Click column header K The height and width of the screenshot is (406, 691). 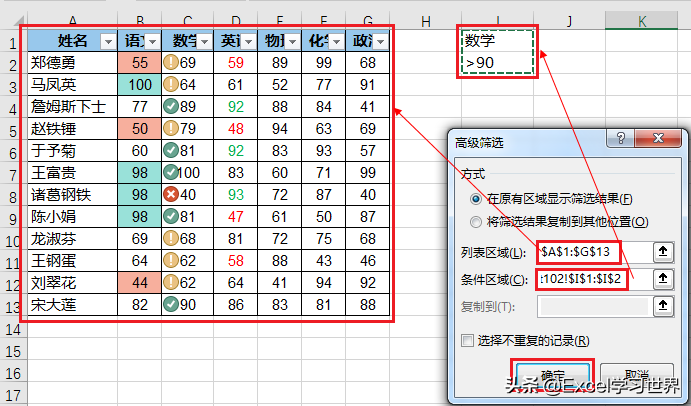pyautogui.click(x=641, y=21)
